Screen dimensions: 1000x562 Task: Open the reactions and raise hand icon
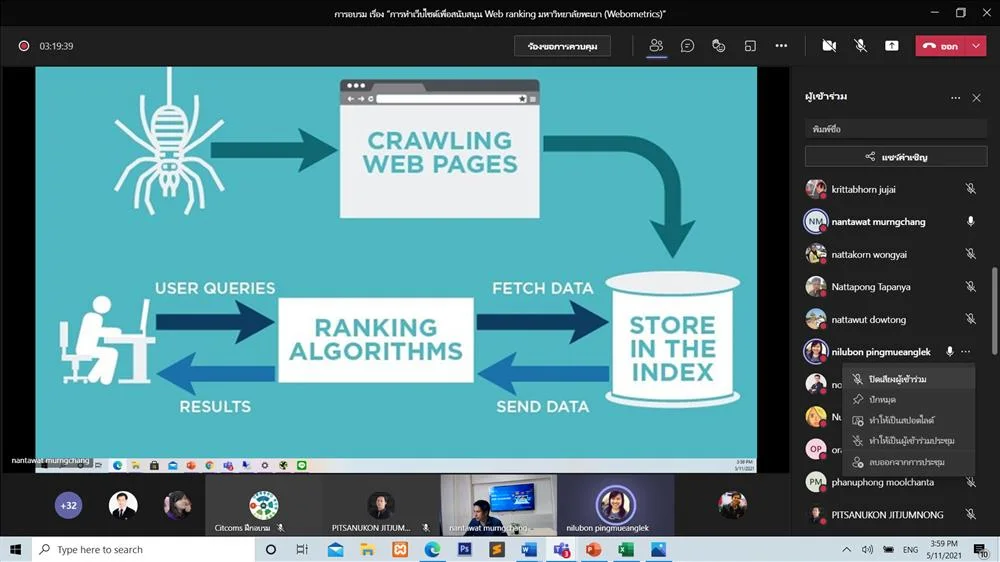[x=718, y=46]
